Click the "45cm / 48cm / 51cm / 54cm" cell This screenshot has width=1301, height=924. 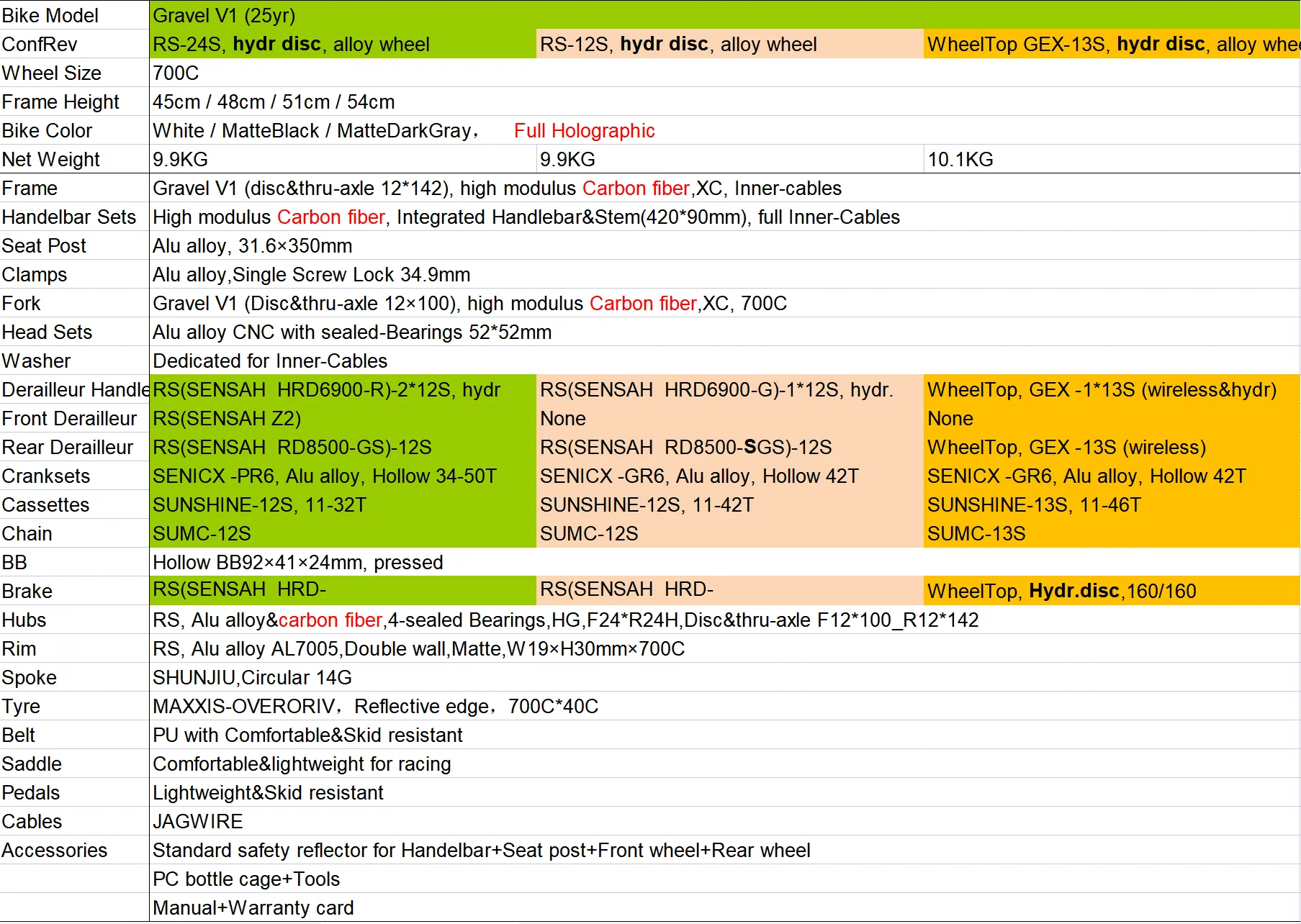[724, 101]
